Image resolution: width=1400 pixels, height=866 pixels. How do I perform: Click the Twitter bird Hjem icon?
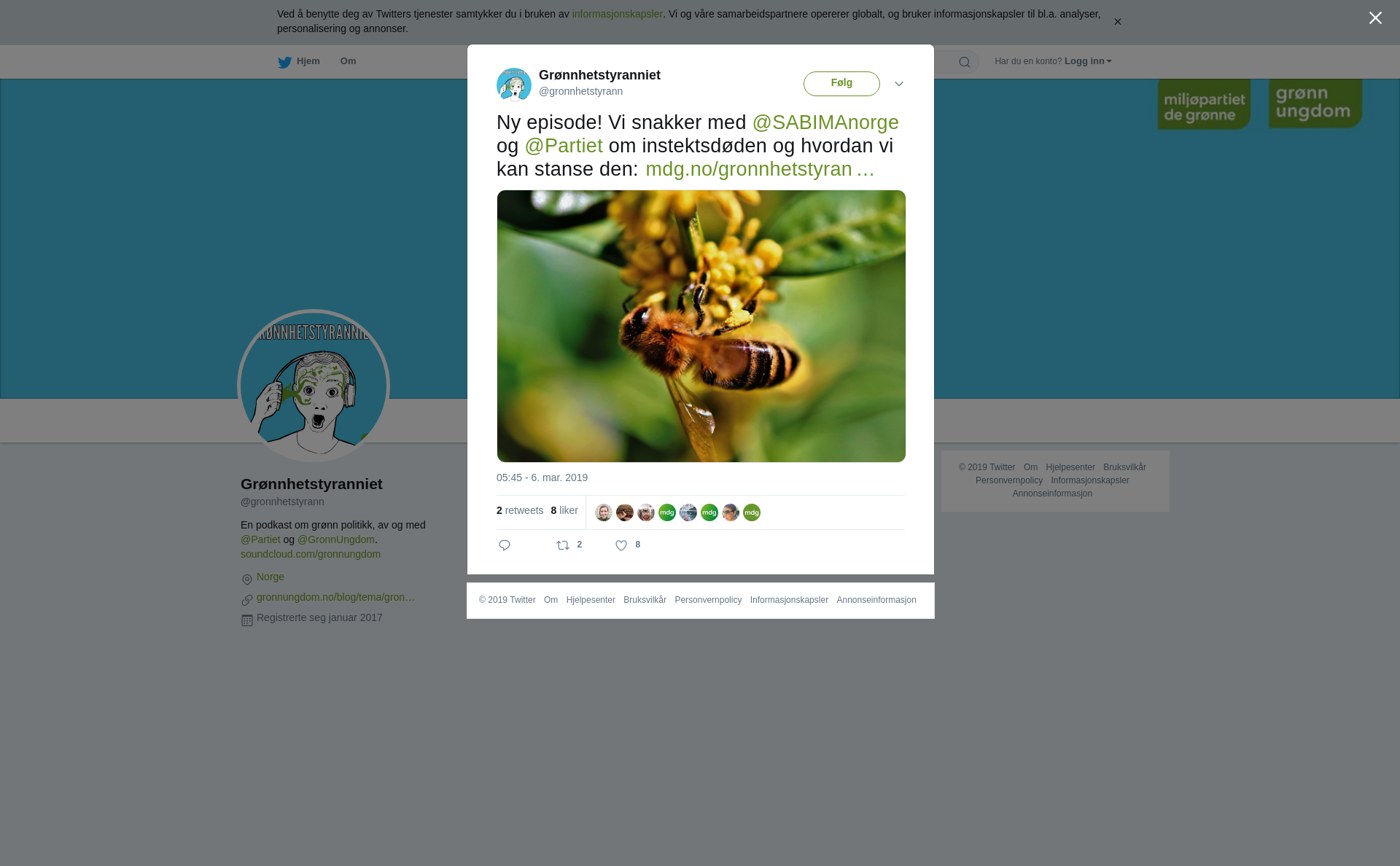click(284, 62)
